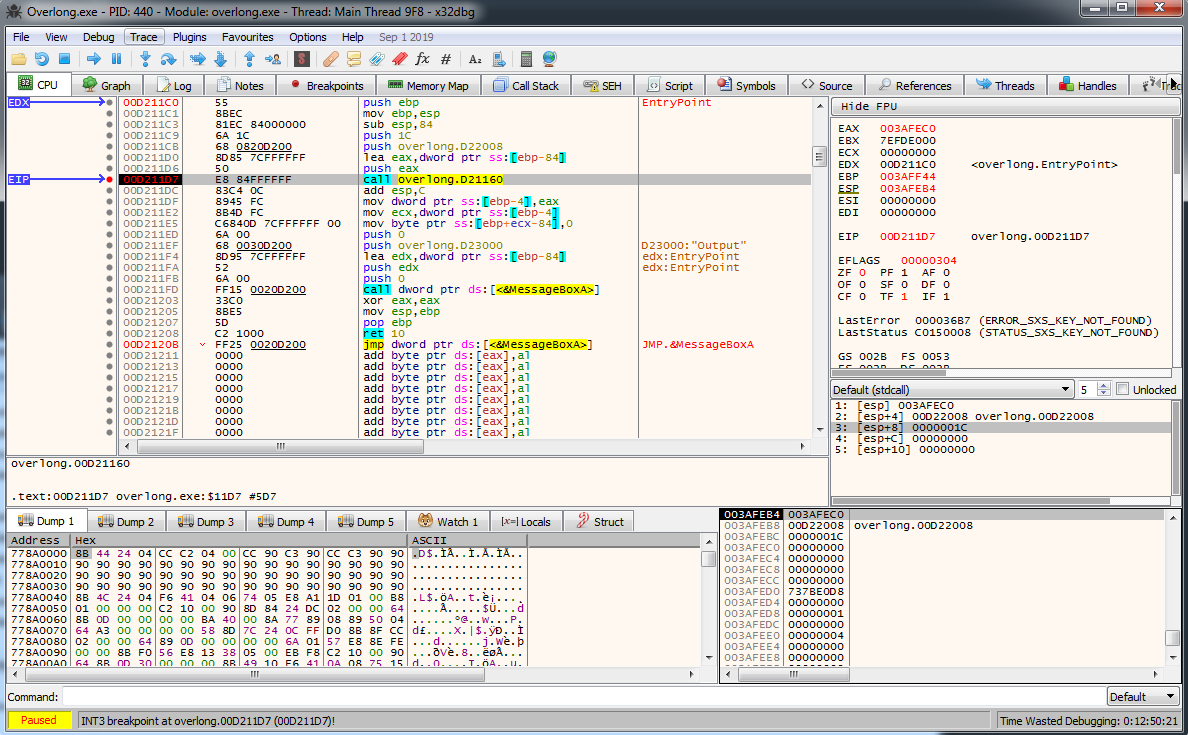Open the Struct tab
This screenshot has height=735, width=1188.
(x=599, y=521)
